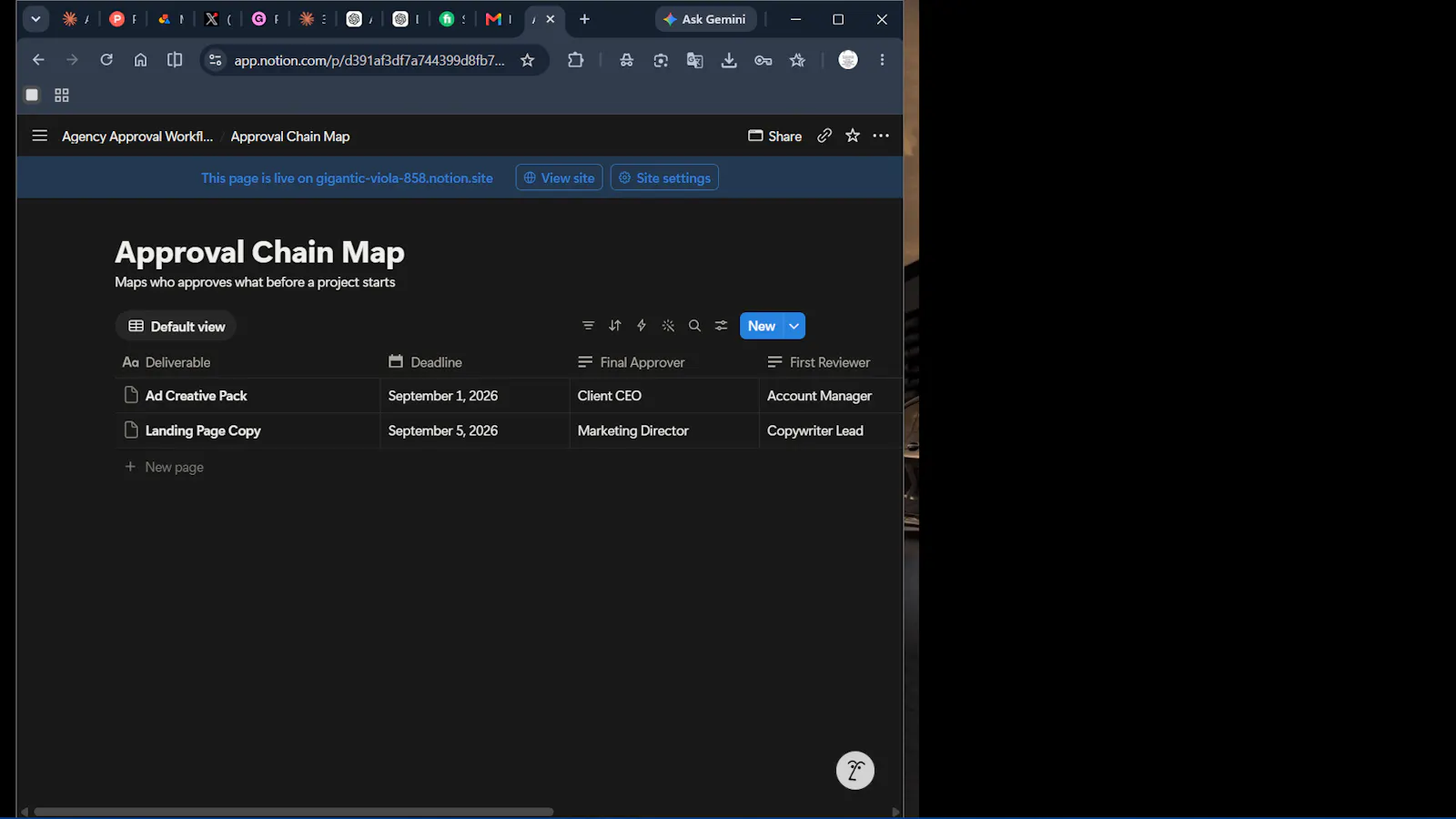This screenshot has width=1456, height=819.
Task: Close the current Notion tab
Action: pos(551,19)
